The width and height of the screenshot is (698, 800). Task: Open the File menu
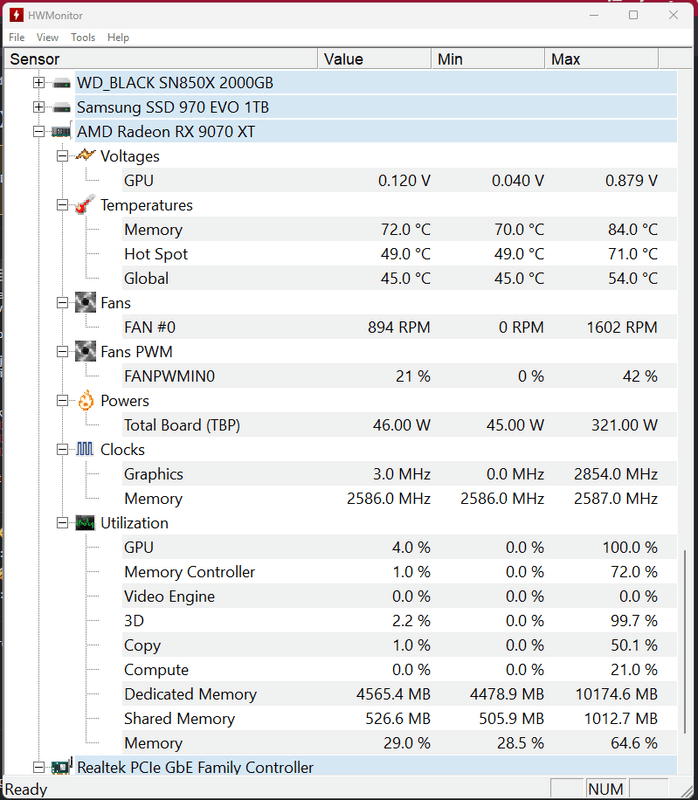tap(17, 38)
